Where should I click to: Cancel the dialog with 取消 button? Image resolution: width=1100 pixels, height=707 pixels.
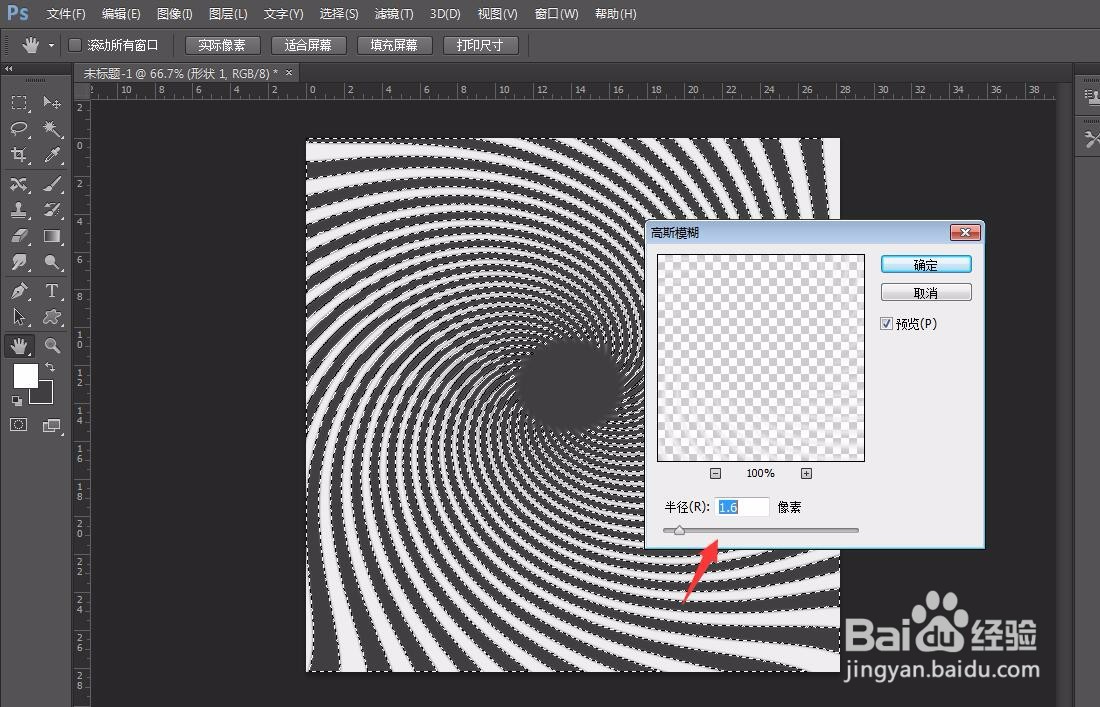click(926, 292)
